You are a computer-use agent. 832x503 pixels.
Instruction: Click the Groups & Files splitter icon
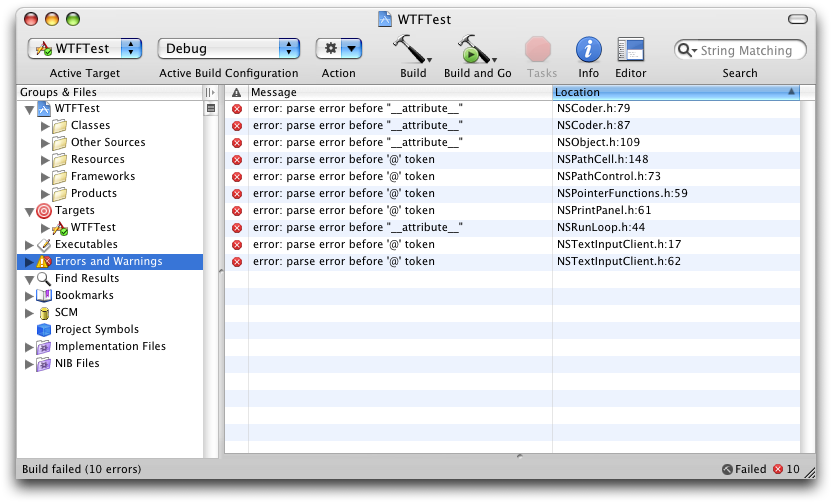pyautogui.click(x=210, y=92)
